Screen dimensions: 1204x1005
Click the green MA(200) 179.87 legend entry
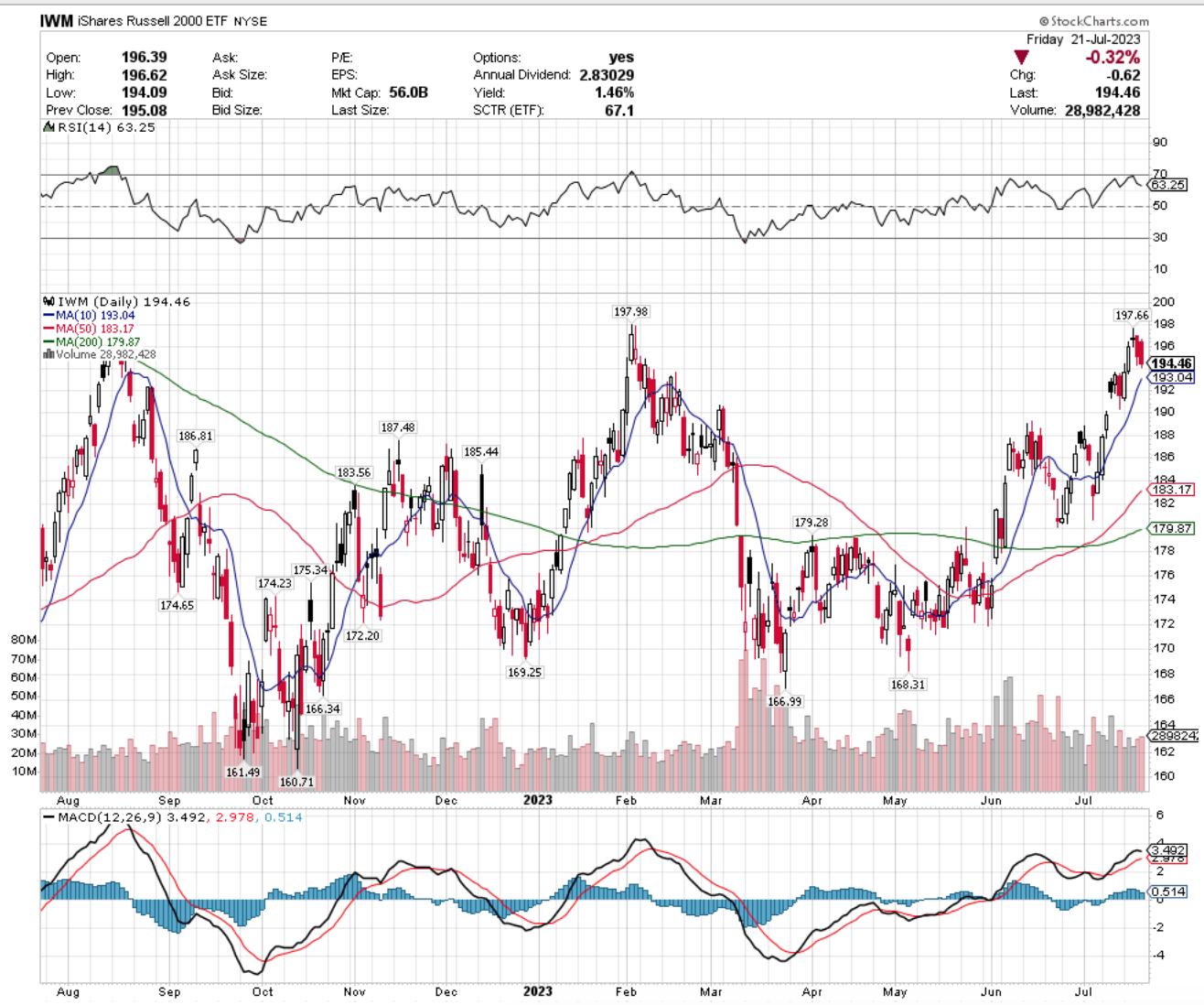[x=91, y=342]
